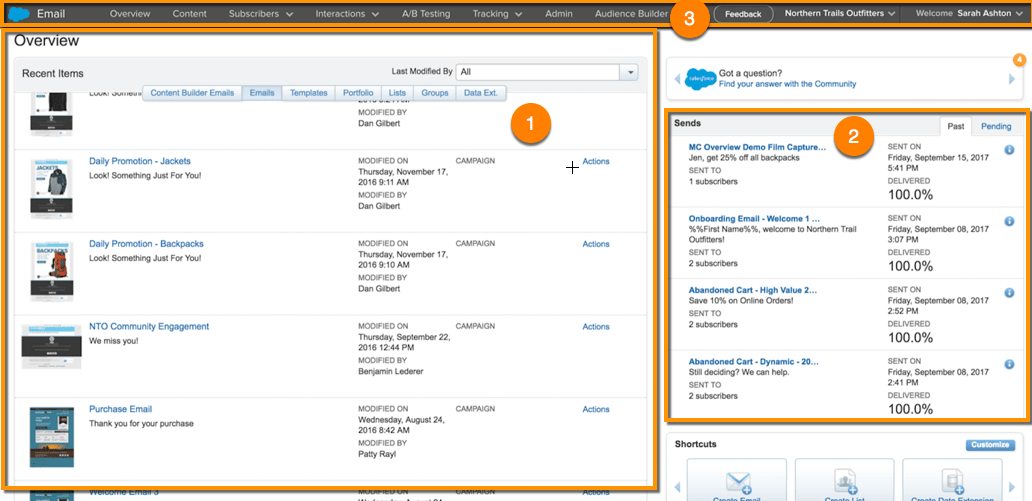Click the Jackets email thumbnail

[x=51, y=188]
